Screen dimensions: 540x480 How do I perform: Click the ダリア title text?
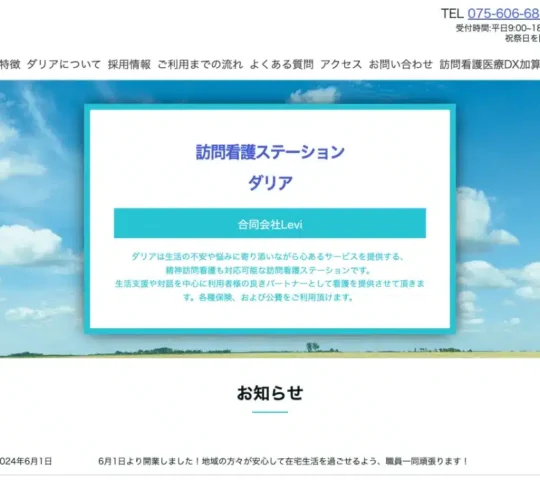coord(270,182)
